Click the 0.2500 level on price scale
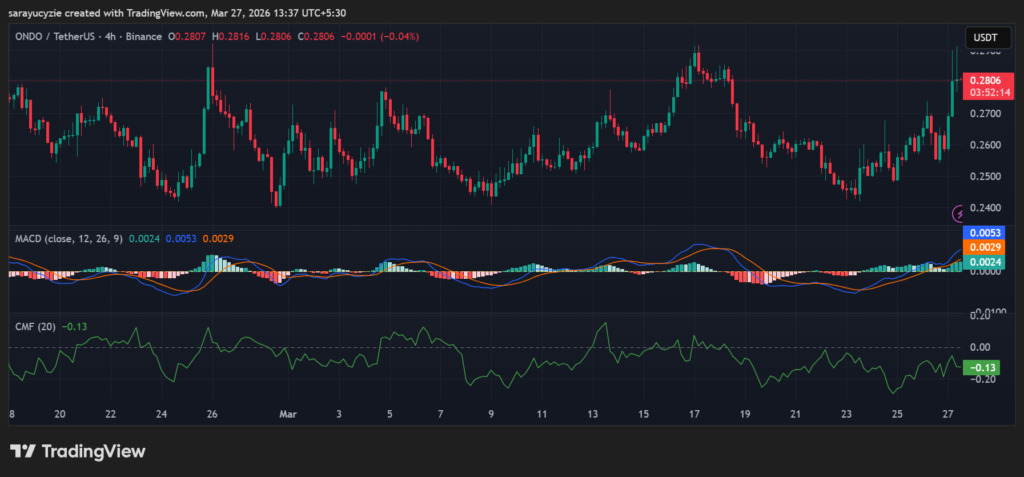The height and width of the screenshot is (477, 1024). (x=982, y=177)
